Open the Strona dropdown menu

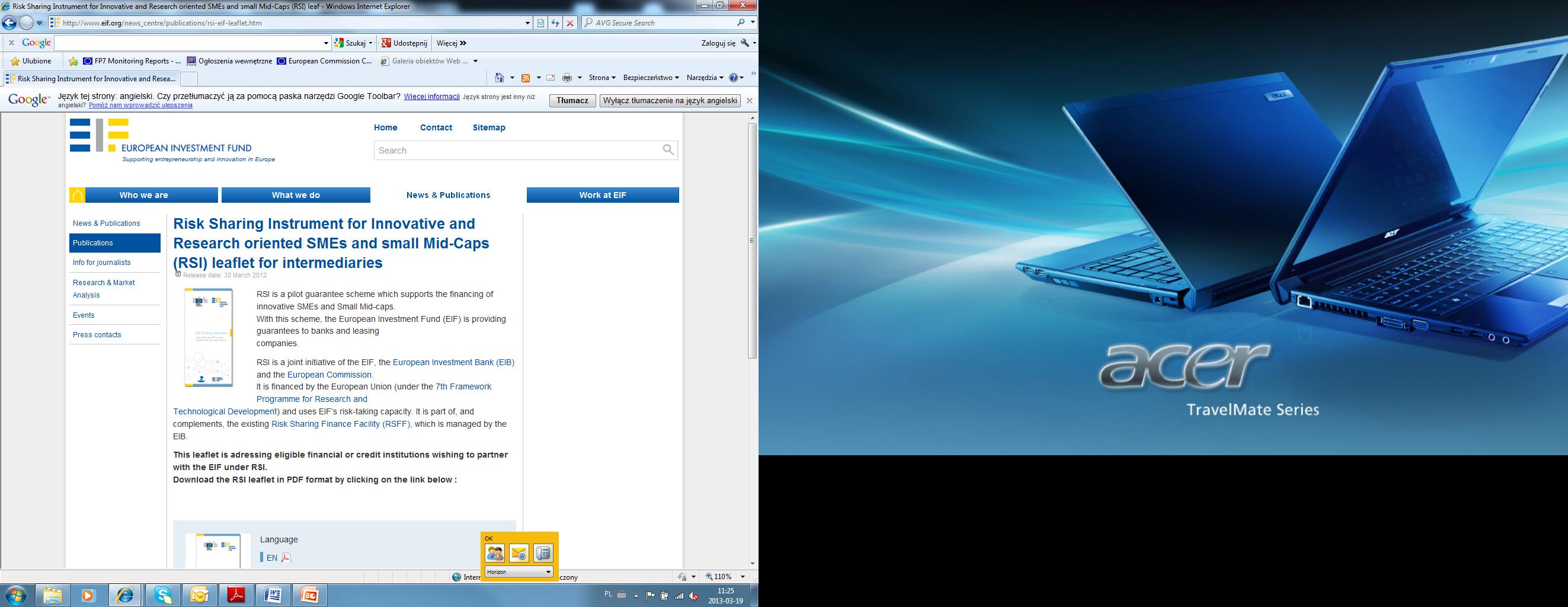[602, 78]
